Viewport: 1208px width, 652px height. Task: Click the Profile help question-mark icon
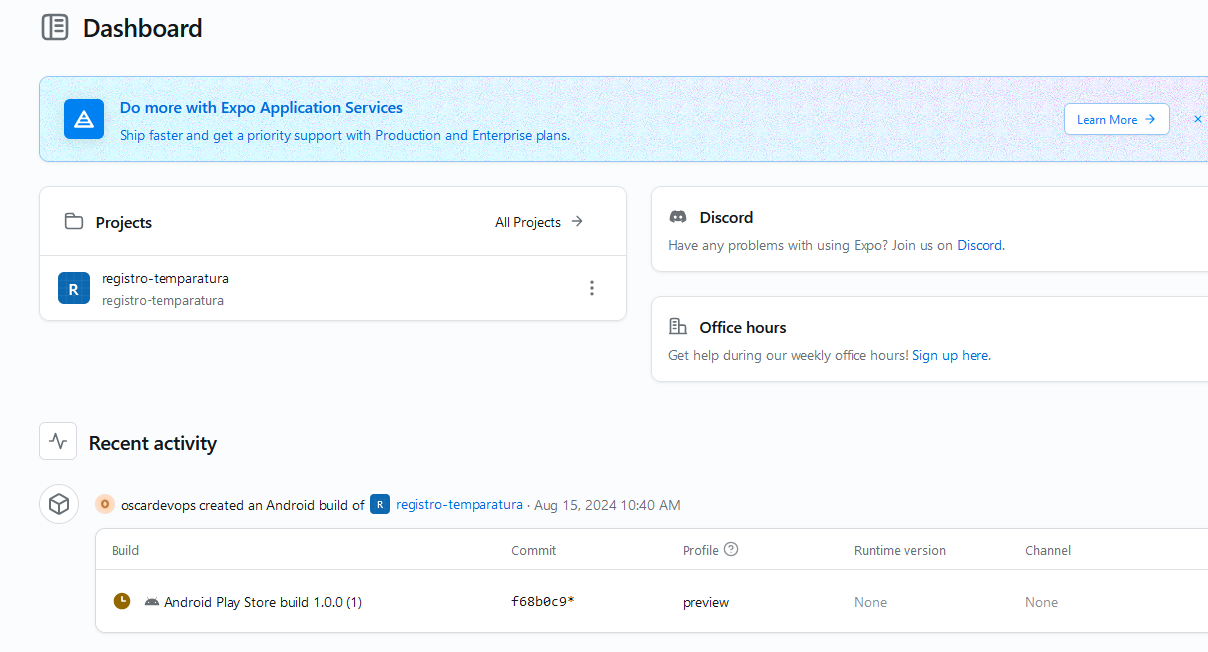[731, 549]
